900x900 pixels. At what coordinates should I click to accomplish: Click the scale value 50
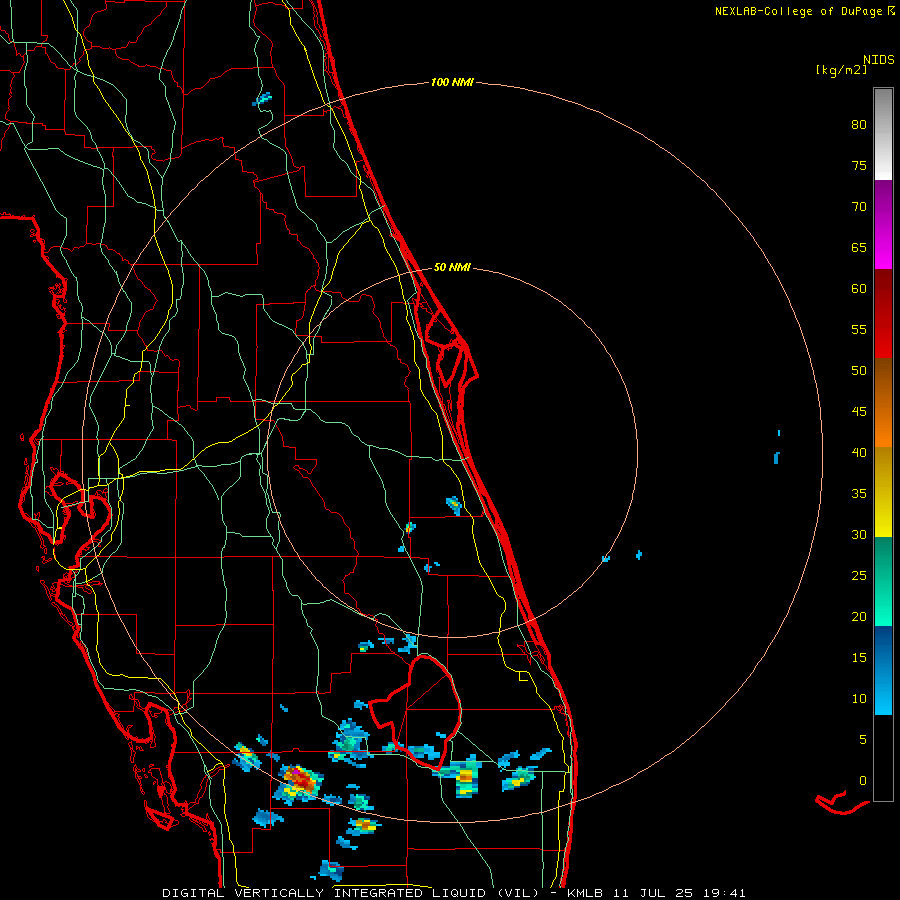pyautogui.click(x=859, y=371)
